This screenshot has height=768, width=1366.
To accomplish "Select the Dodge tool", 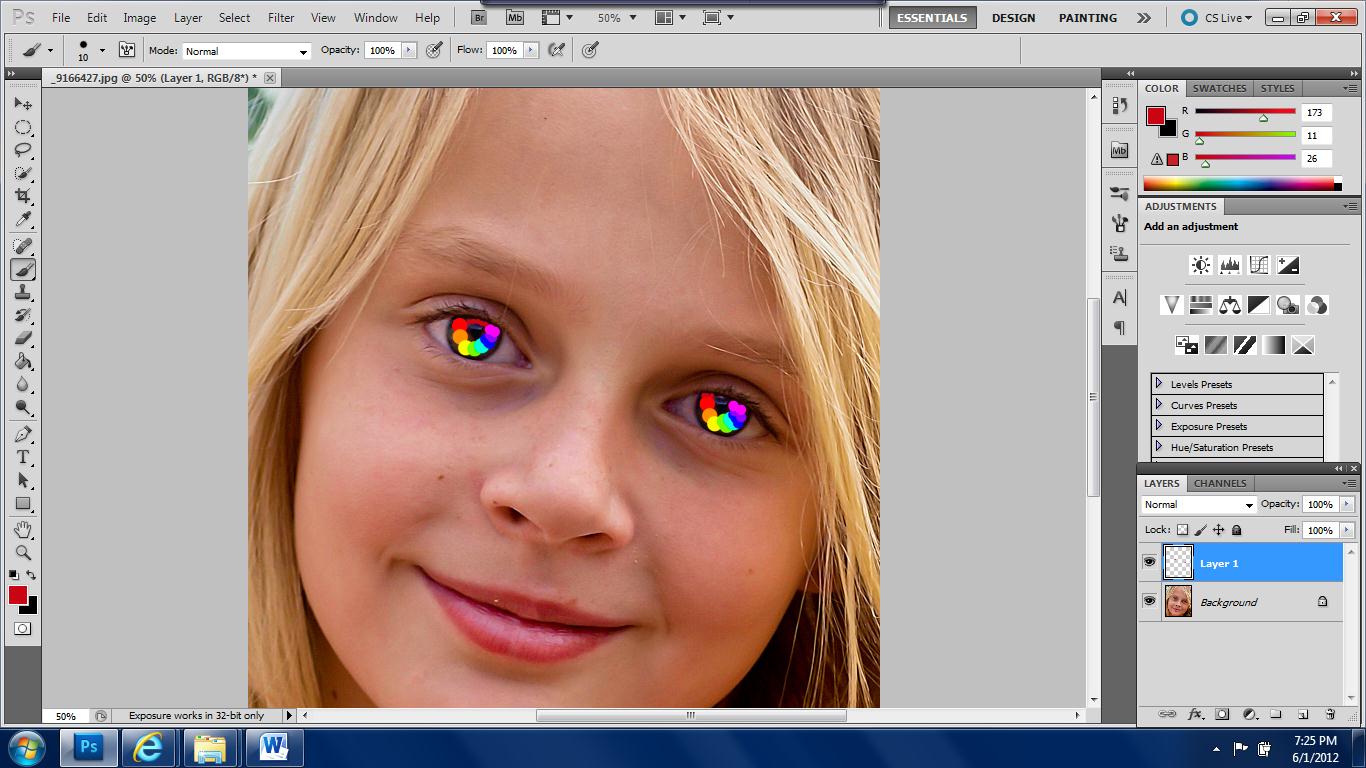I will [x=23, y=407].
